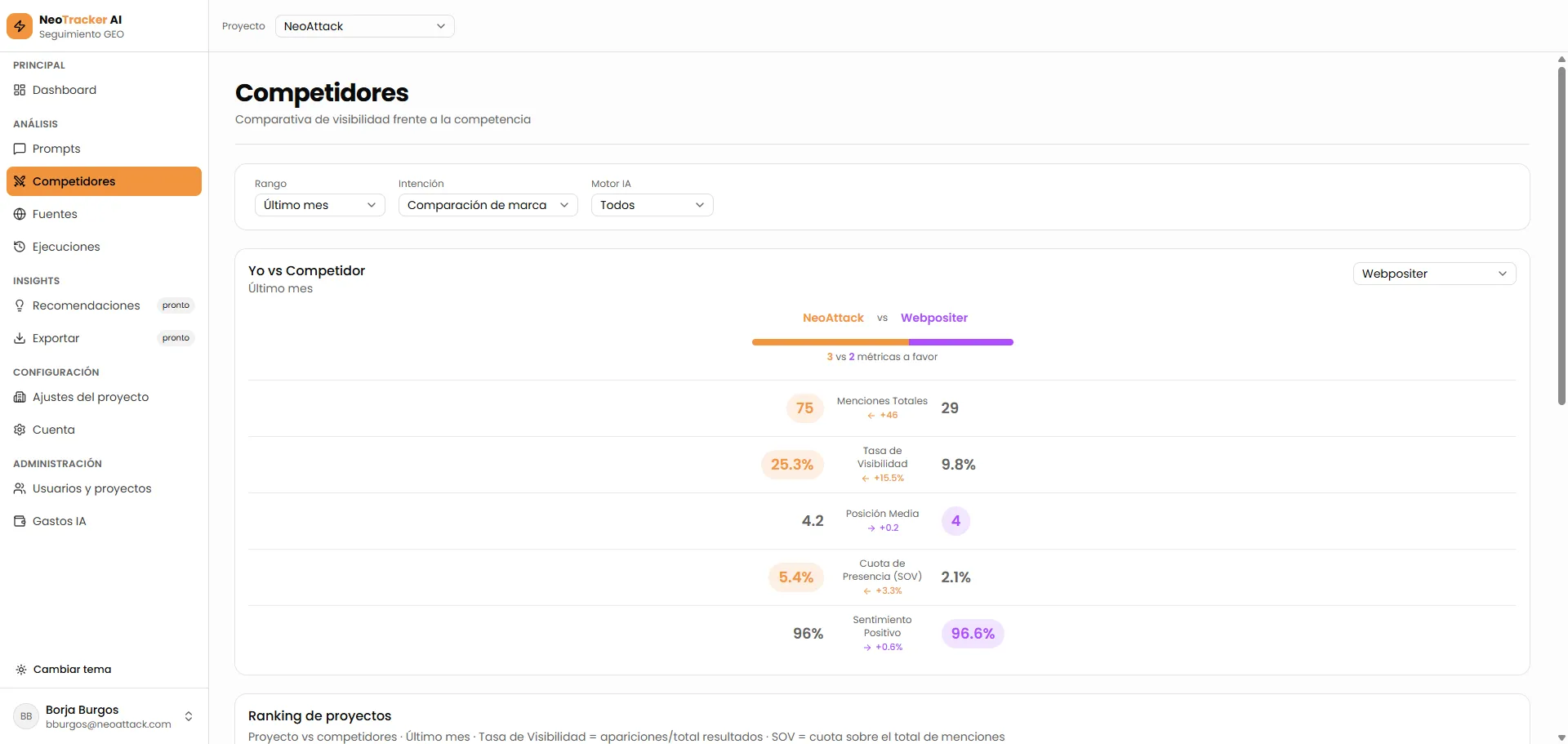Viewport: 1568px width, 744px height.
Task: Go to the Prompts section
Action: (x=104, y=149)
